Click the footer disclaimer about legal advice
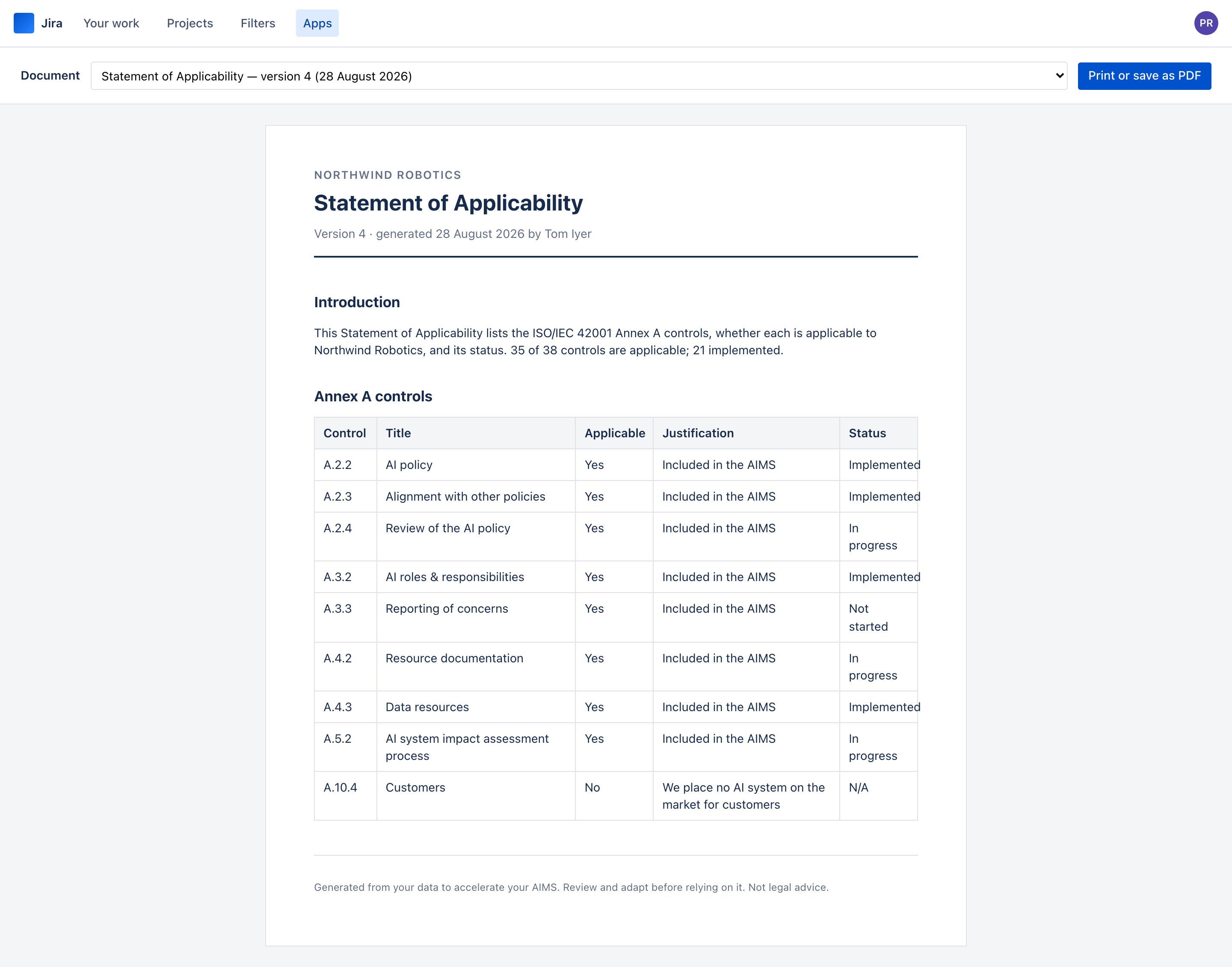1232x967 pixels. point(571,887)
